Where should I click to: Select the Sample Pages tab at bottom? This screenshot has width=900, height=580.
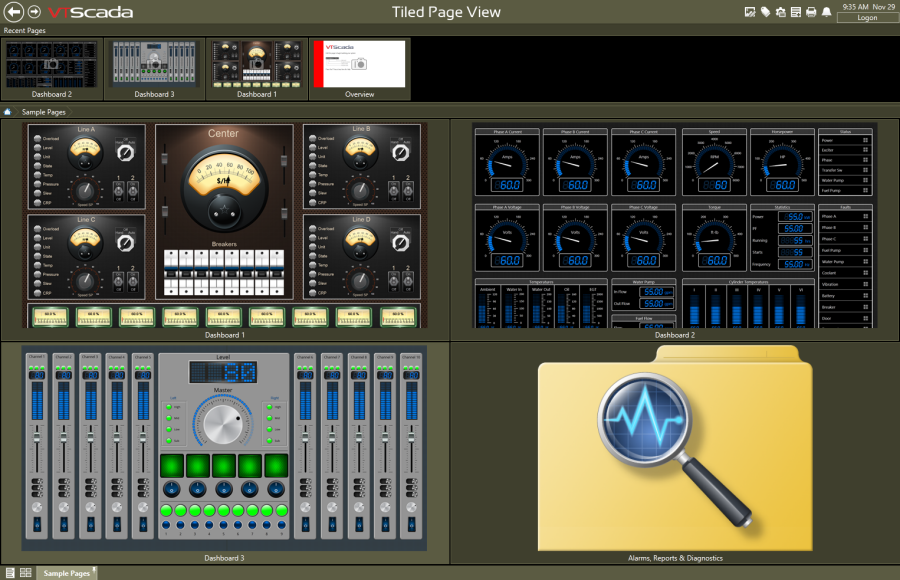66,572
